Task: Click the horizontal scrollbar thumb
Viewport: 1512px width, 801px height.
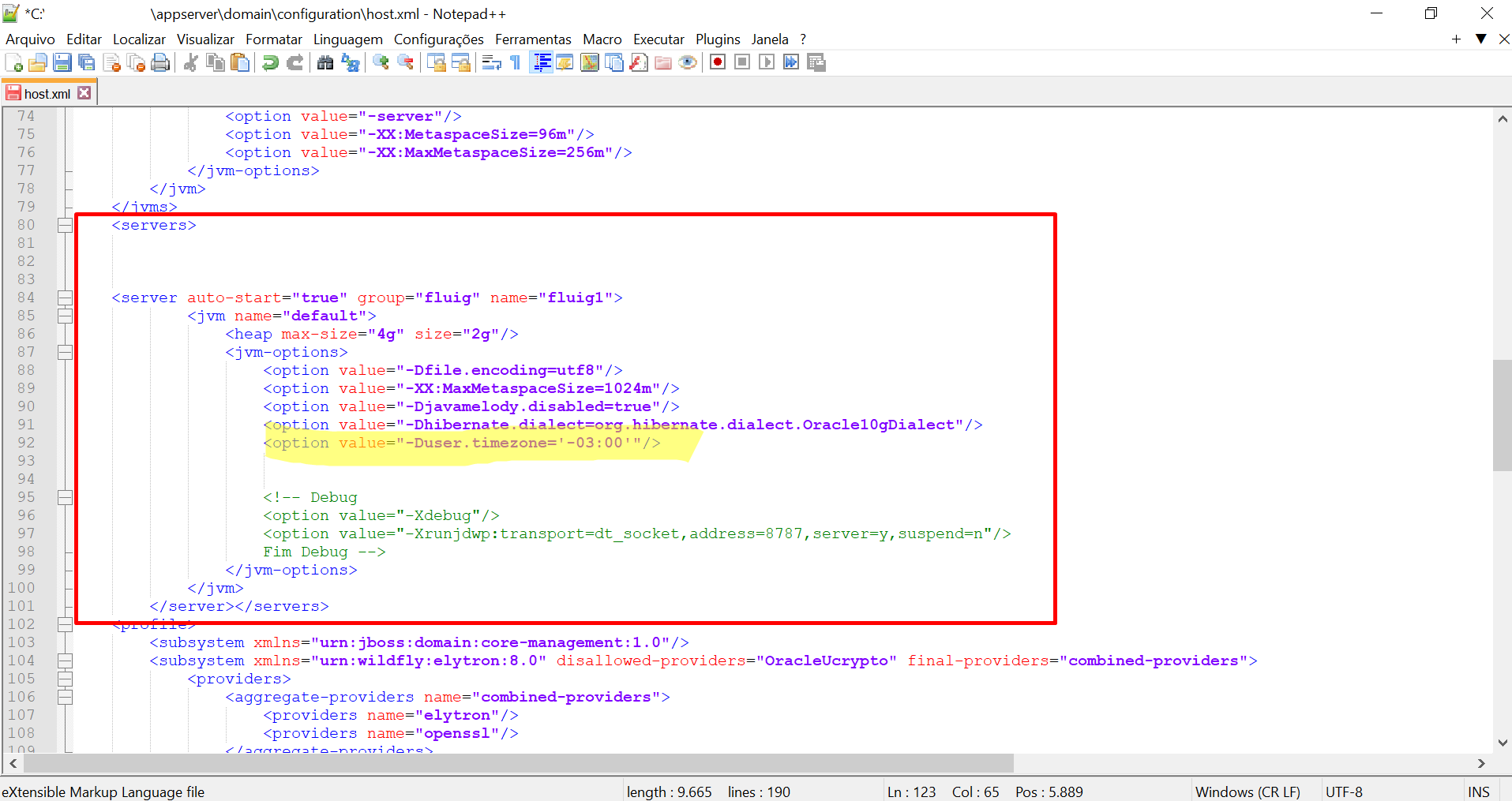Action: pos(519,763)
